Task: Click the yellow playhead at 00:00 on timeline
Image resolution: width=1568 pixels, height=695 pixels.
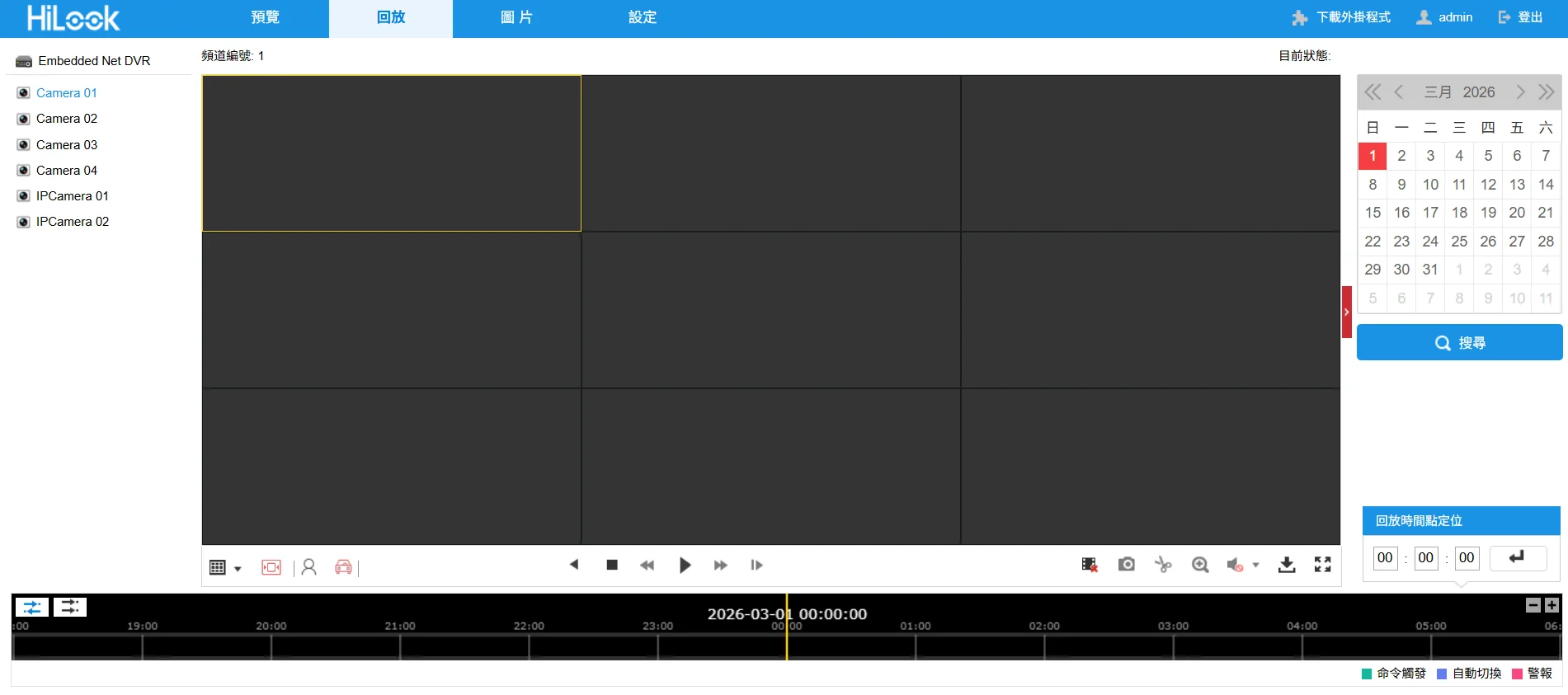Action: click(x=786, y=627)
